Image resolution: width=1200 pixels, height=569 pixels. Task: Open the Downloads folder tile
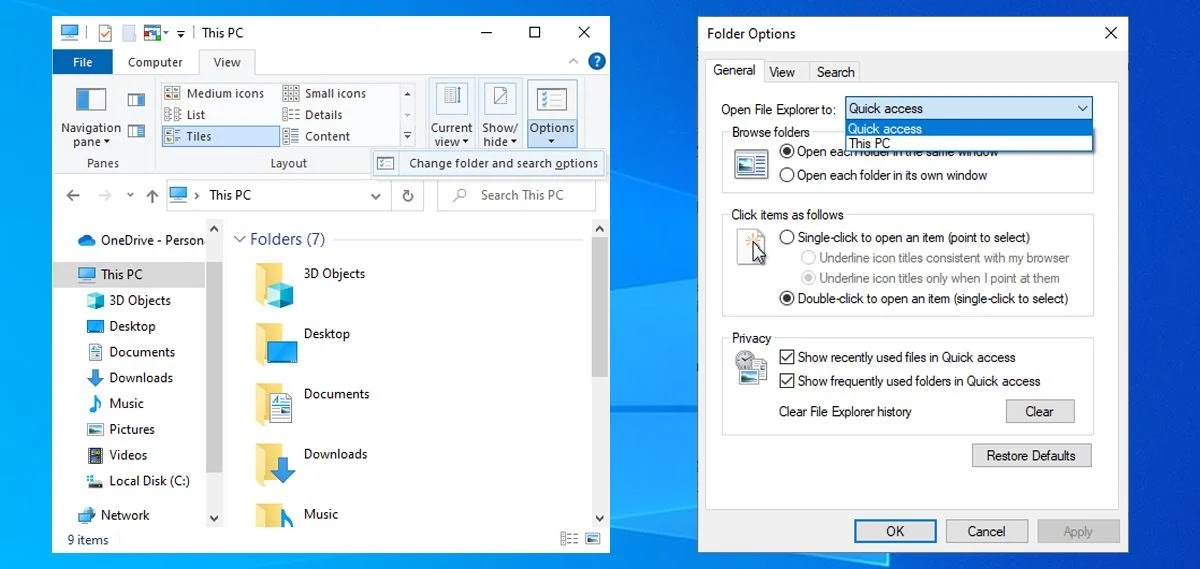311,464
